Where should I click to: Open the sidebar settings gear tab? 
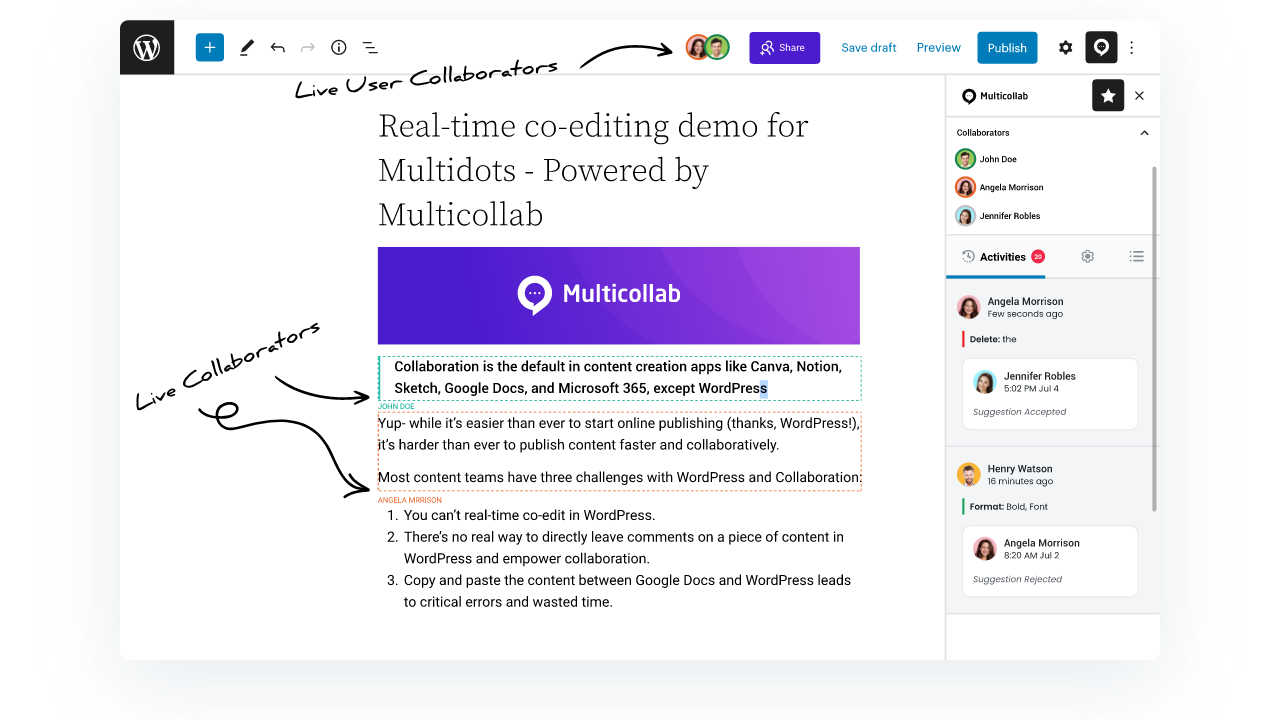(x=1087, y=257)
